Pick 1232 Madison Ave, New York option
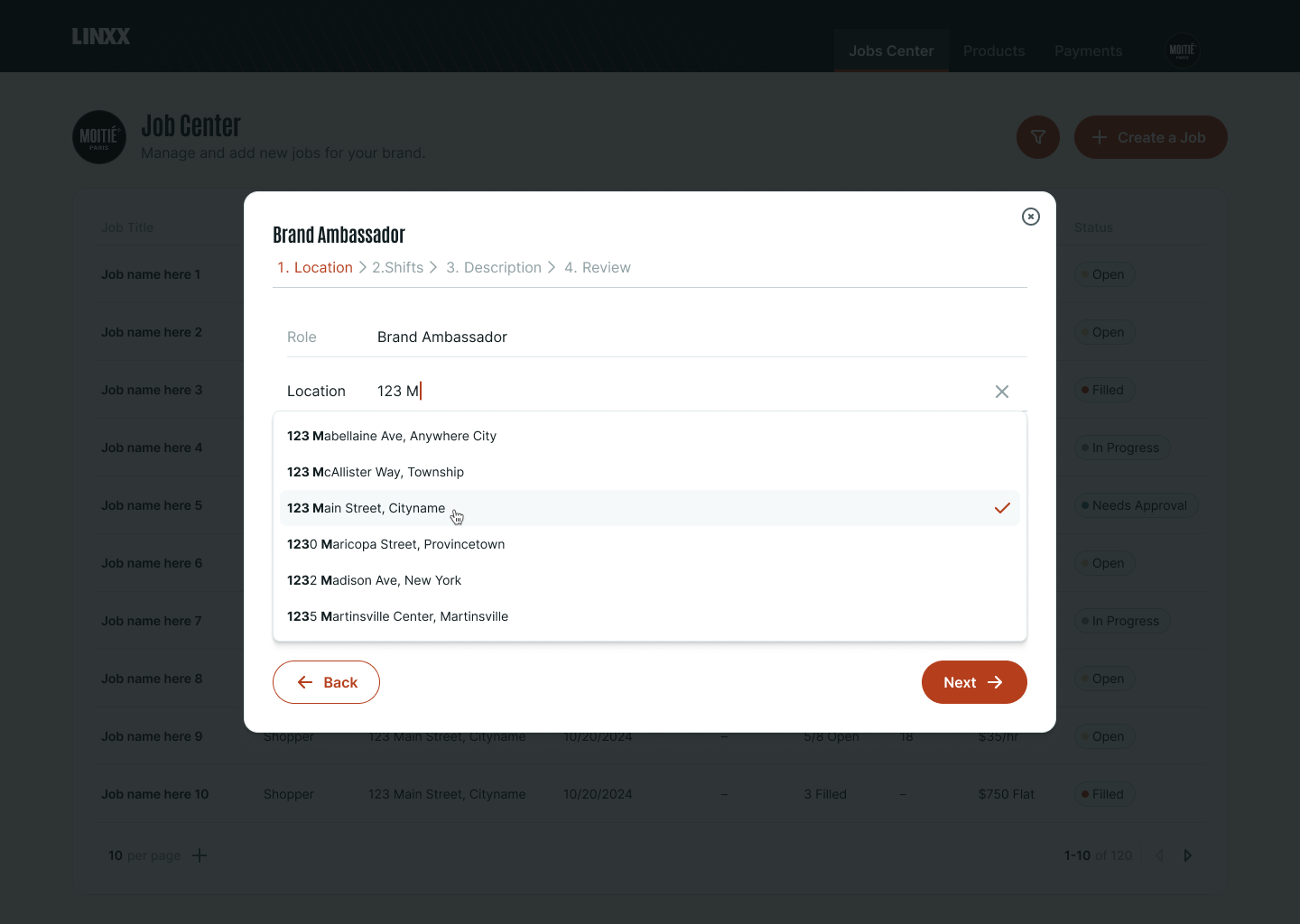Viewport: 1300px width, 924px height. pos(650,580)
